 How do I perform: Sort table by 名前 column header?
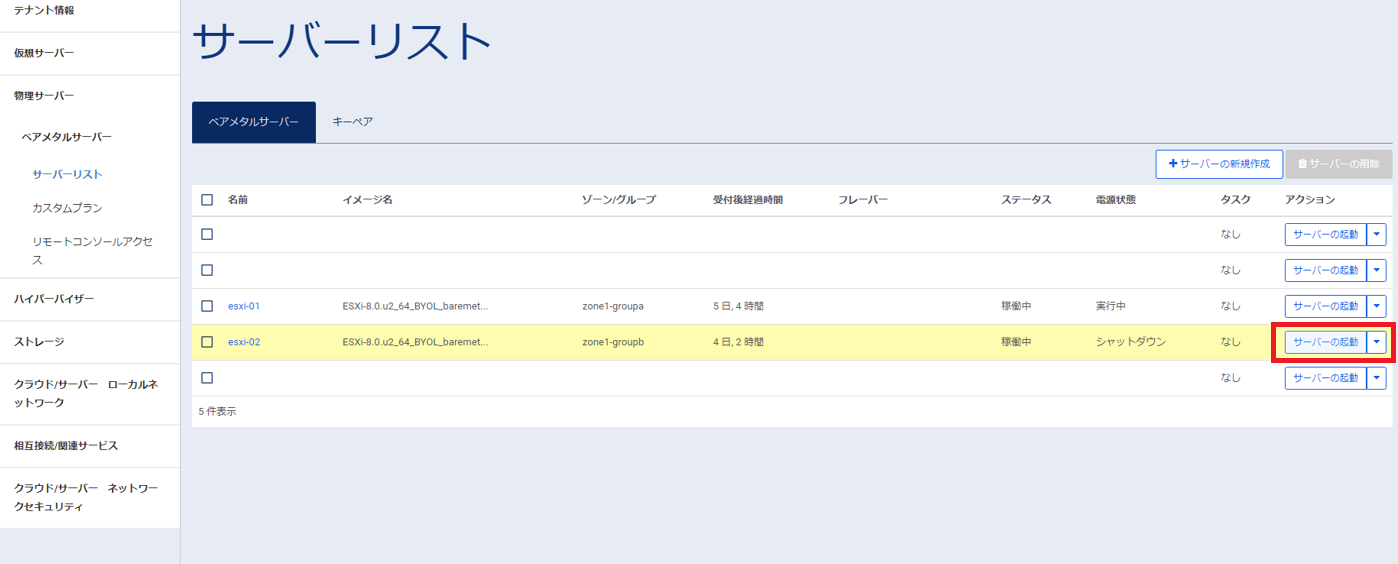coord(237,200)
